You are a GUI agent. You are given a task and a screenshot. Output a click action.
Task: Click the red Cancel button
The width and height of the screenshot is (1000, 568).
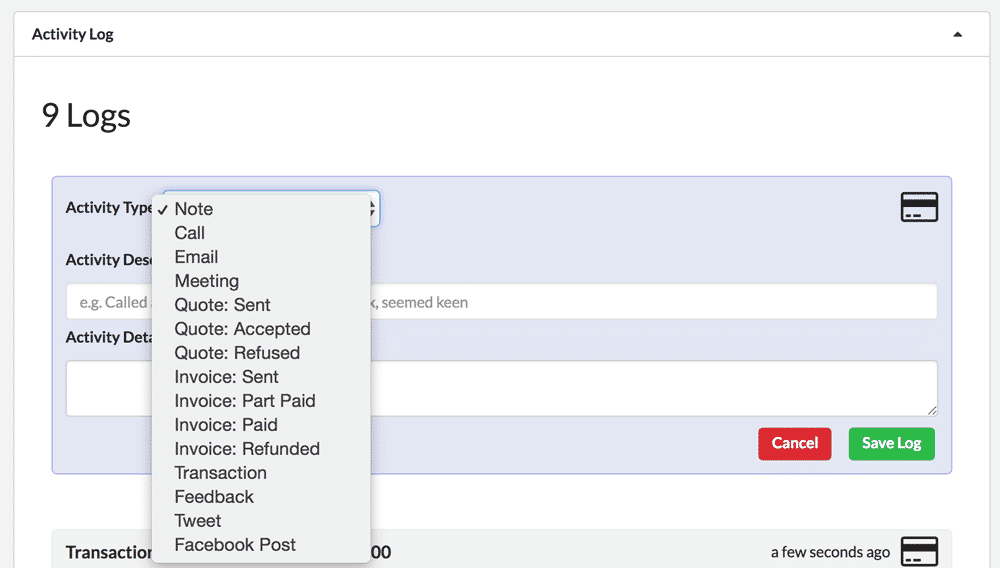[x=795, y=444]
